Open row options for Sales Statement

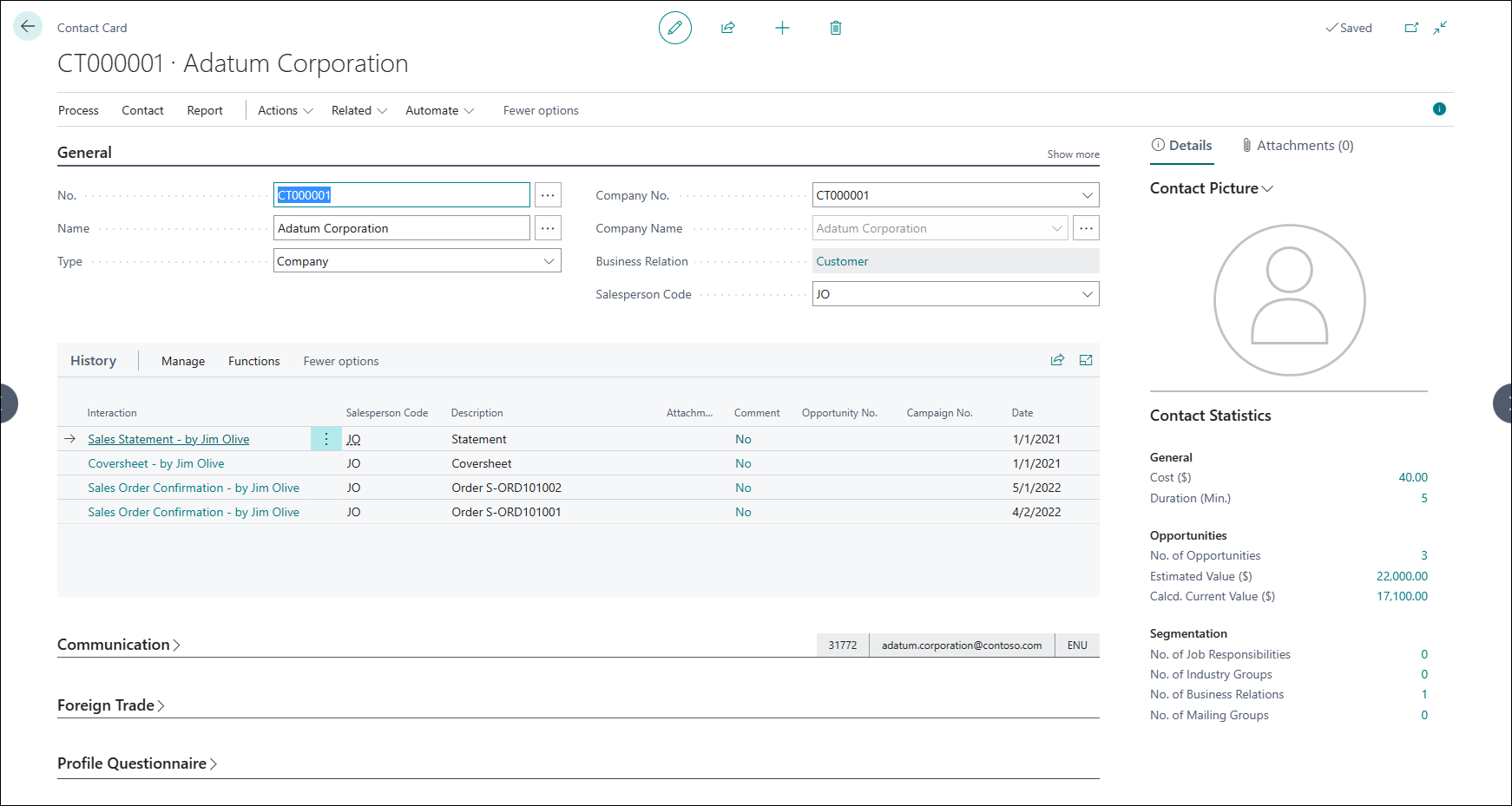[326, 439]
